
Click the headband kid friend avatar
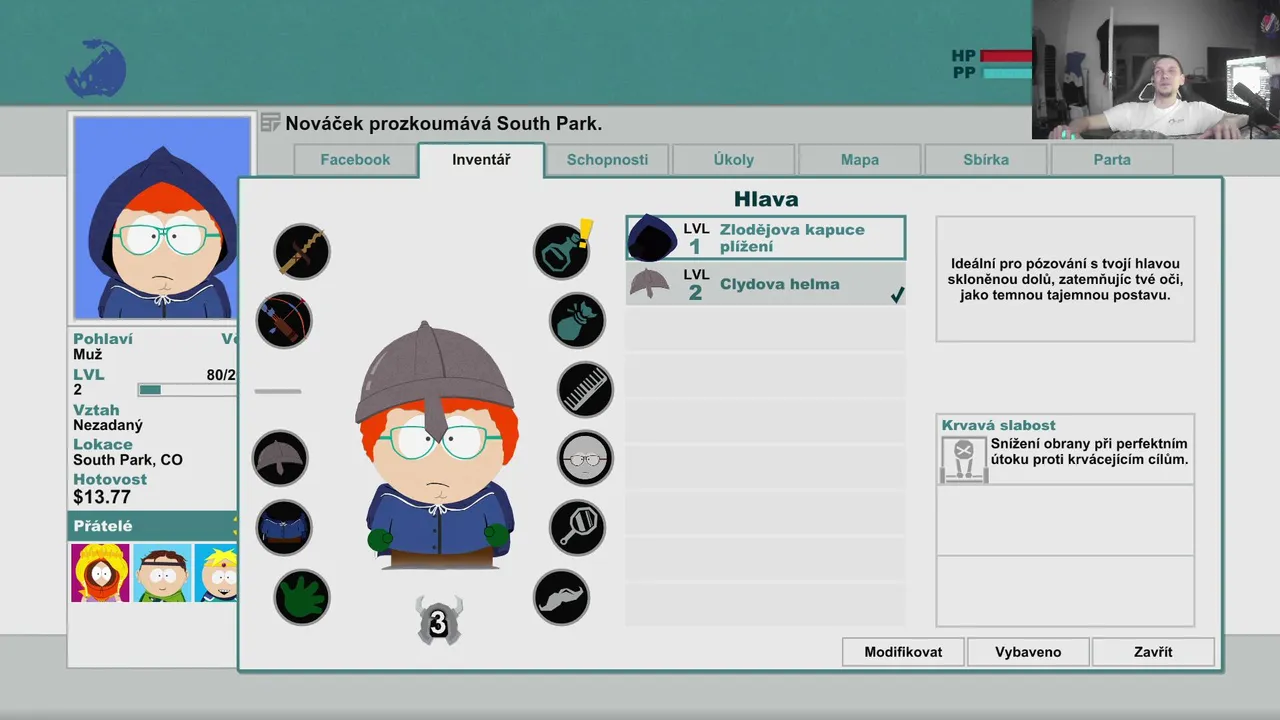click(x=162, y=573)
